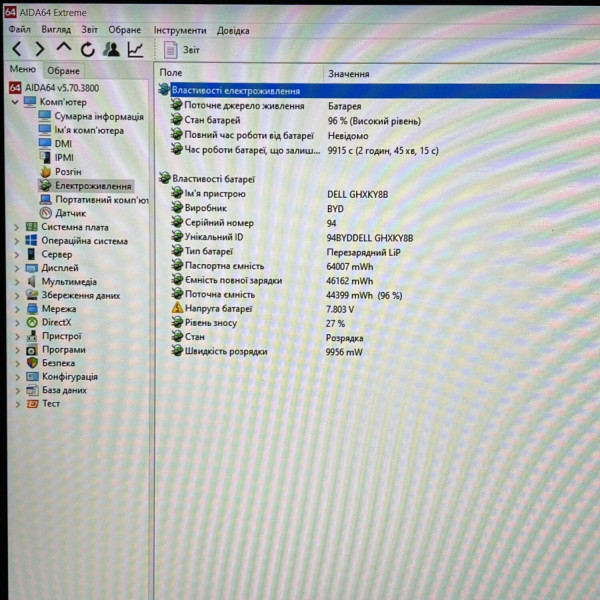Expand the Дисплей node

(x=16, y=268)
